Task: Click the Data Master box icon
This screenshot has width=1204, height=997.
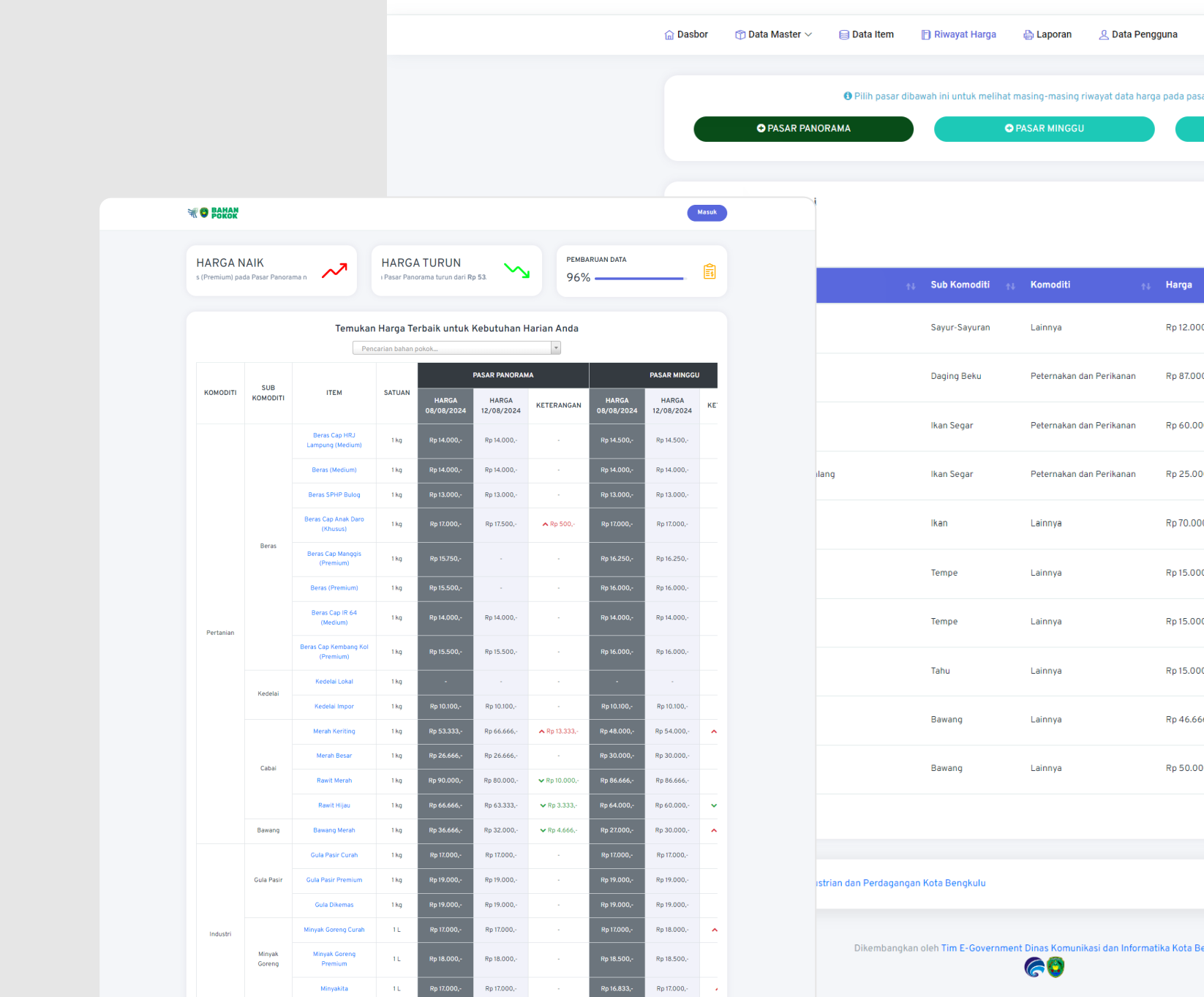Action: click(740, 34)
